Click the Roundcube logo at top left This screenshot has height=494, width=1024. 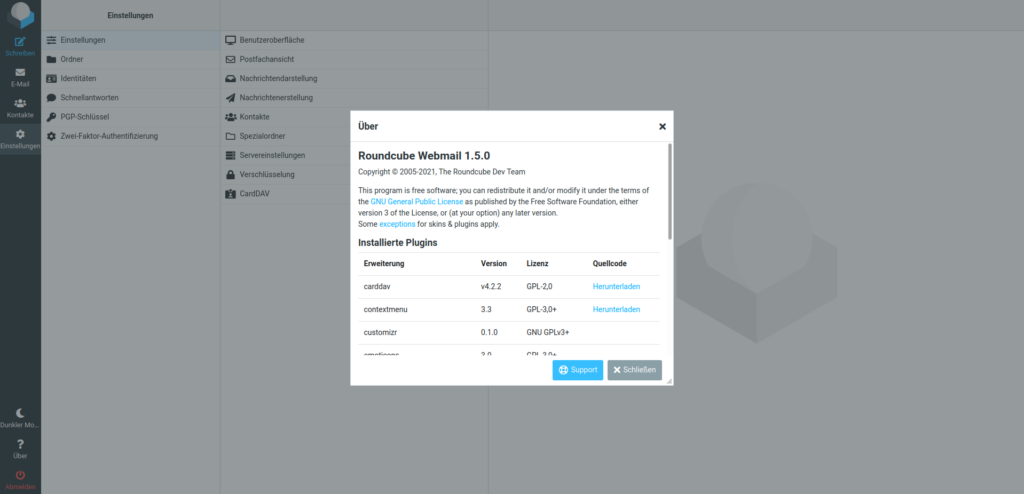pos(20,15)
